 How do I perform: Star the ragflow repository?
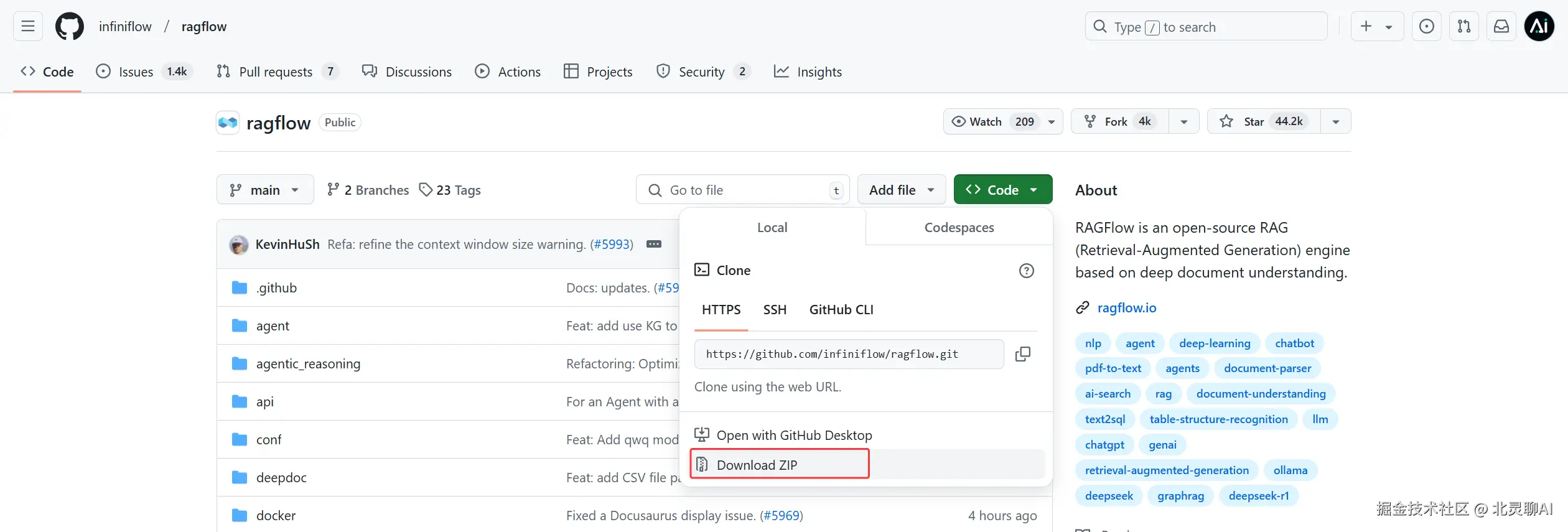(x=1263, y=121)
